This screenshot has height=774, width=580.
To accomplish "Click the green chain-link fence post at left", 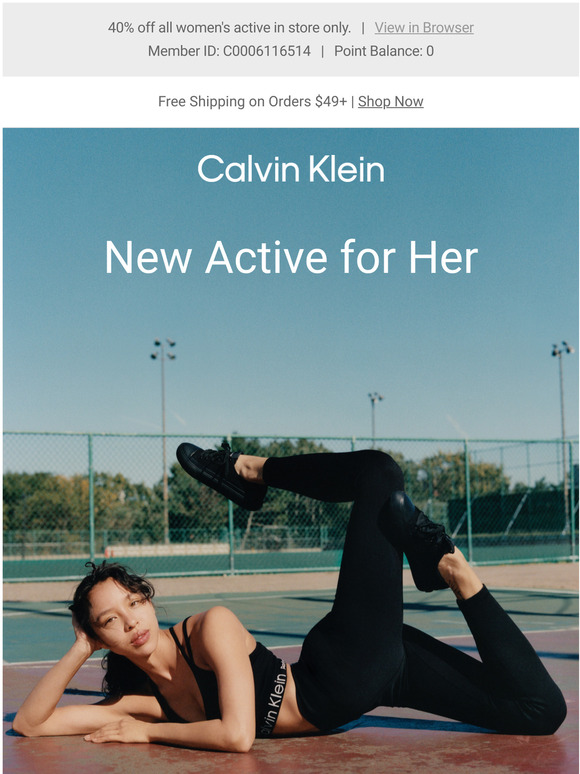I will point(91,498).
